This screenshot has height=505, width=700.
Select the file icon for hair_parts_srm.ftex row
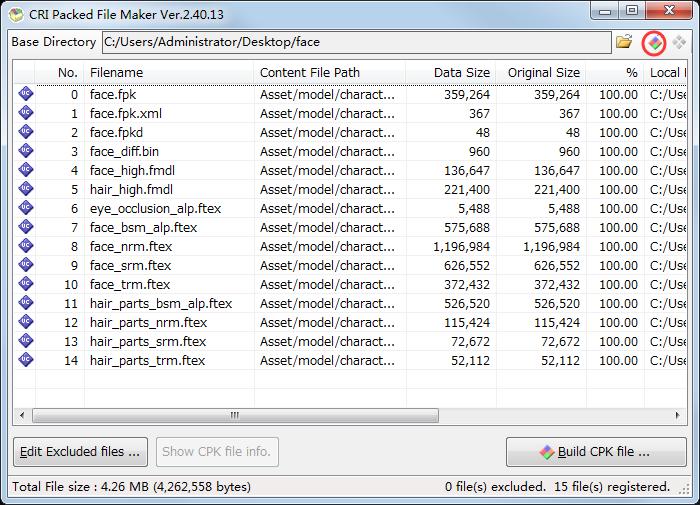point(26,341)
